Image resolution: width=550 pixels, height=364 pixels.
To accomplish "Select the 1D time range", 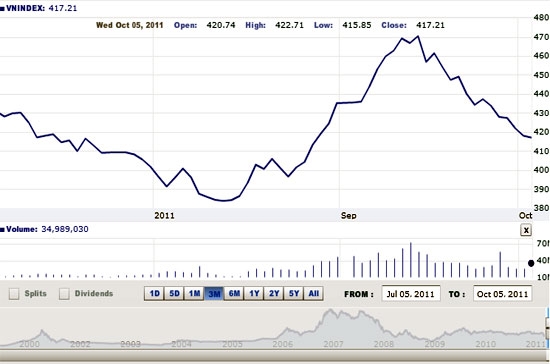I will point(154,294).
